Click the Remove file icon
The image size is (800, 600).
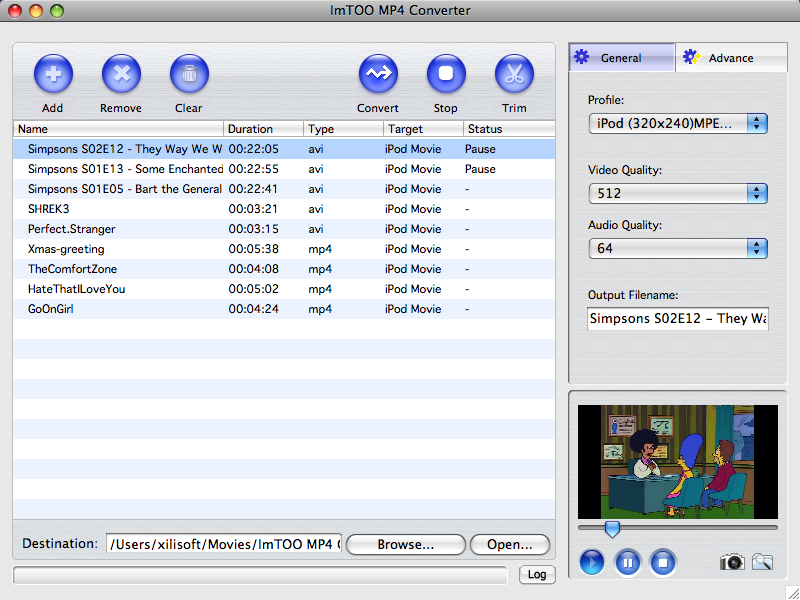click(x=121, y=74)
